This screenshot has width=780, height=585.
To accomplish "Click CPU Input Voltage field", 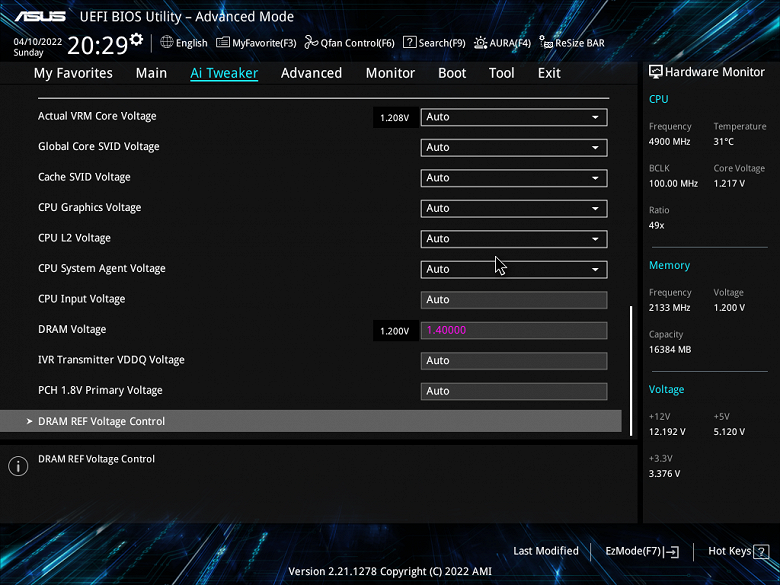I will click(514, 300).
